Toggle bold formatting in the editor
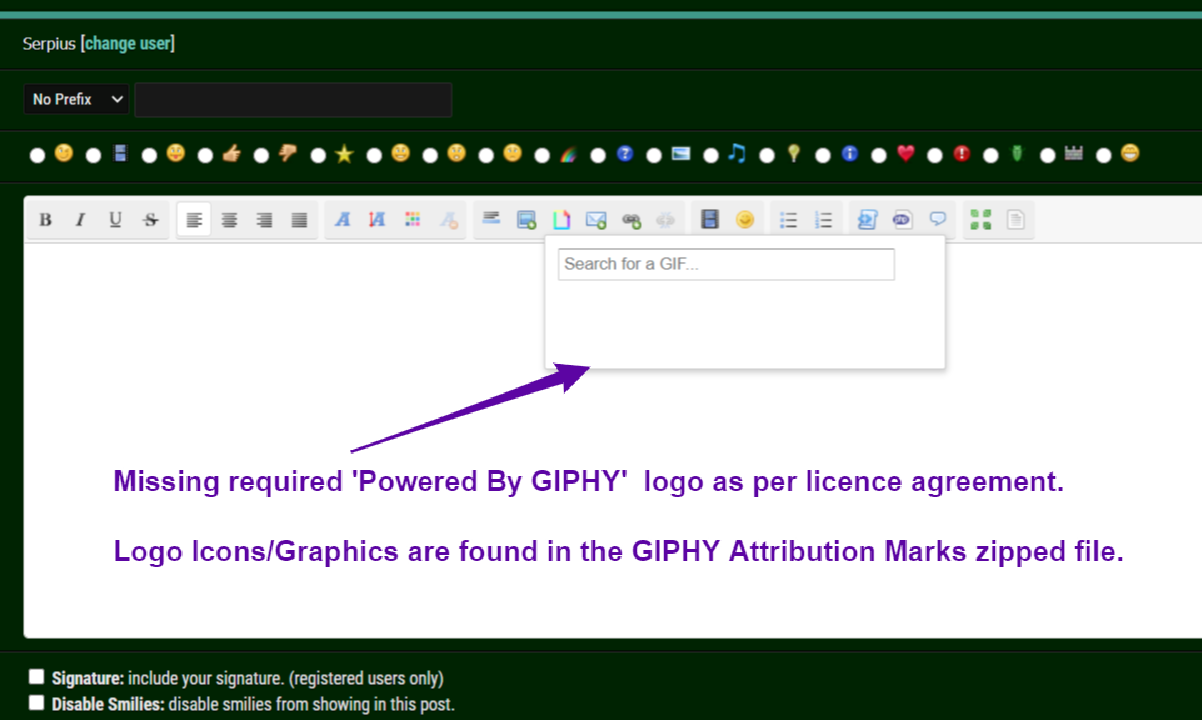Screen dimensions: 1203x720 45,220
